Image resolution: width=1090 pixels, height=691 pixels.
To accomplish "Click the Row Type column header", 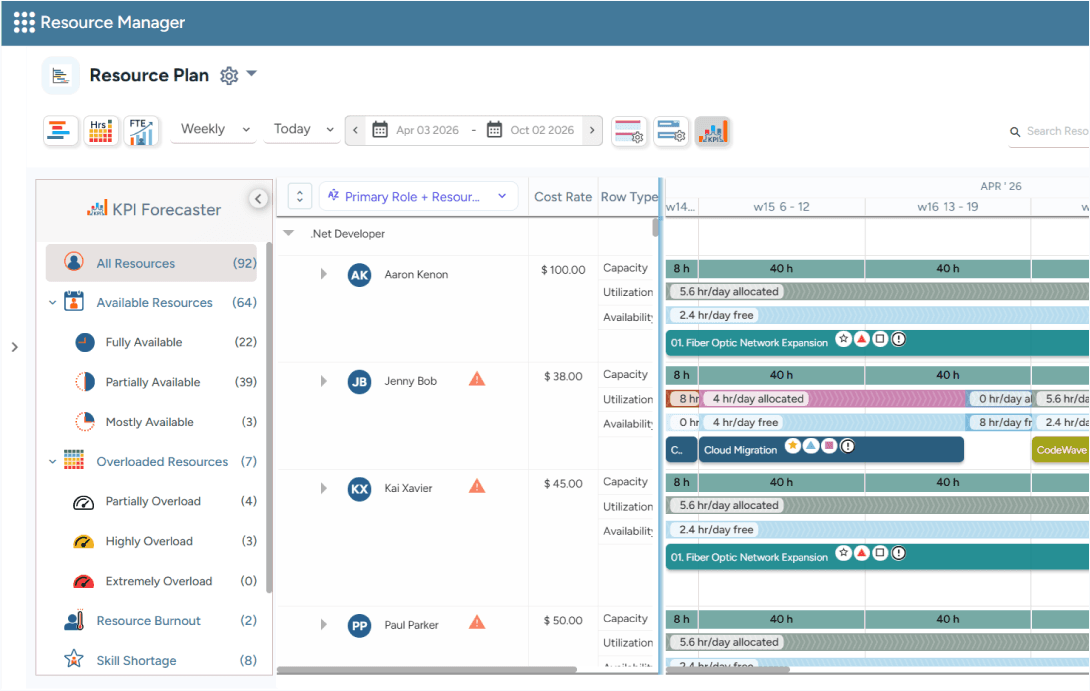I will pyautogui.click(x=629, y=197).
